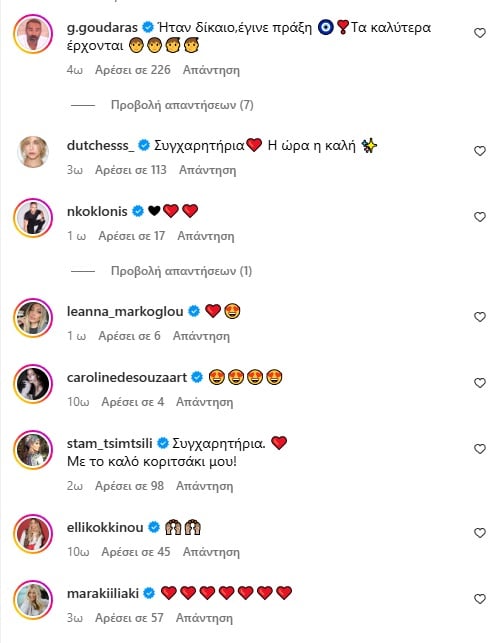Image resolution: width=500 pixels, height=643 pixels.
Task: Like carolinedesouzaart comment via heart icon
Action: point(479,383)
